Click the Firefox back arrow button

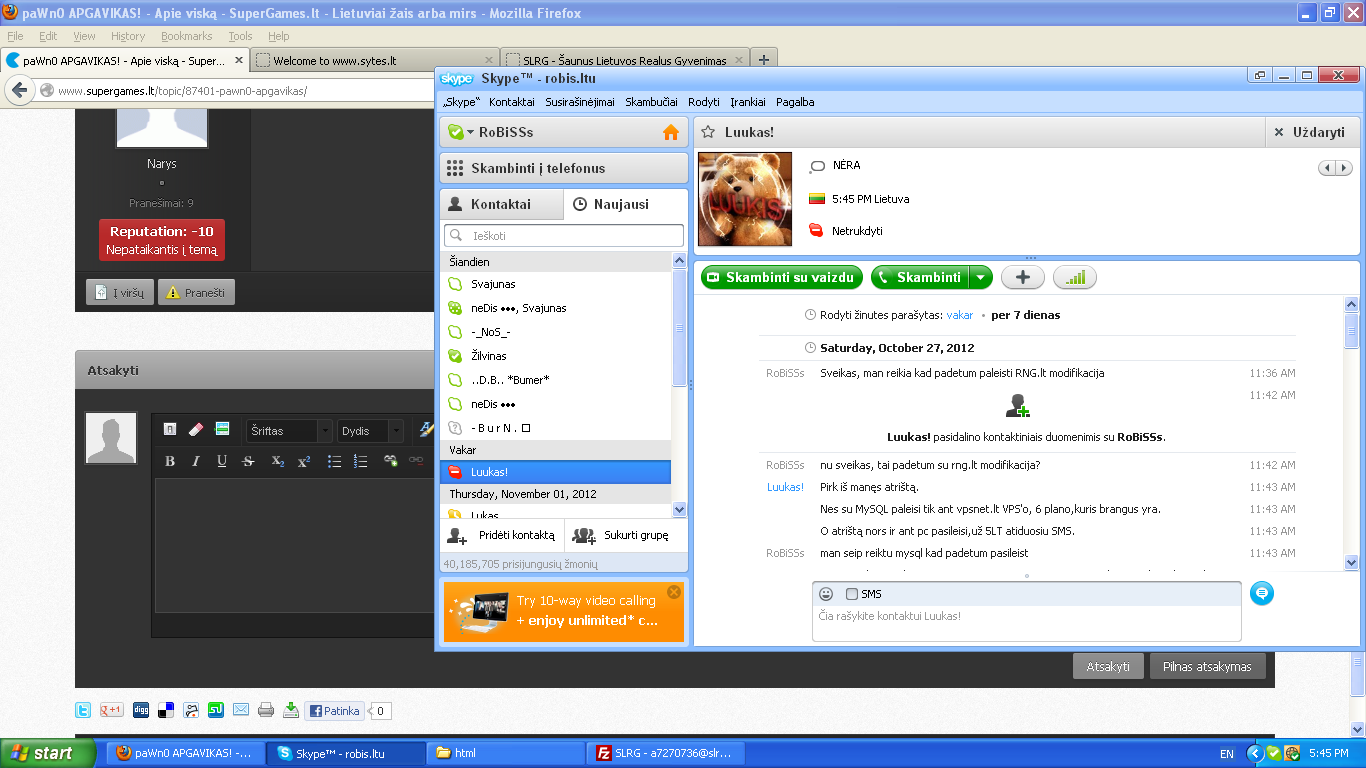click(x=19, y=90)
